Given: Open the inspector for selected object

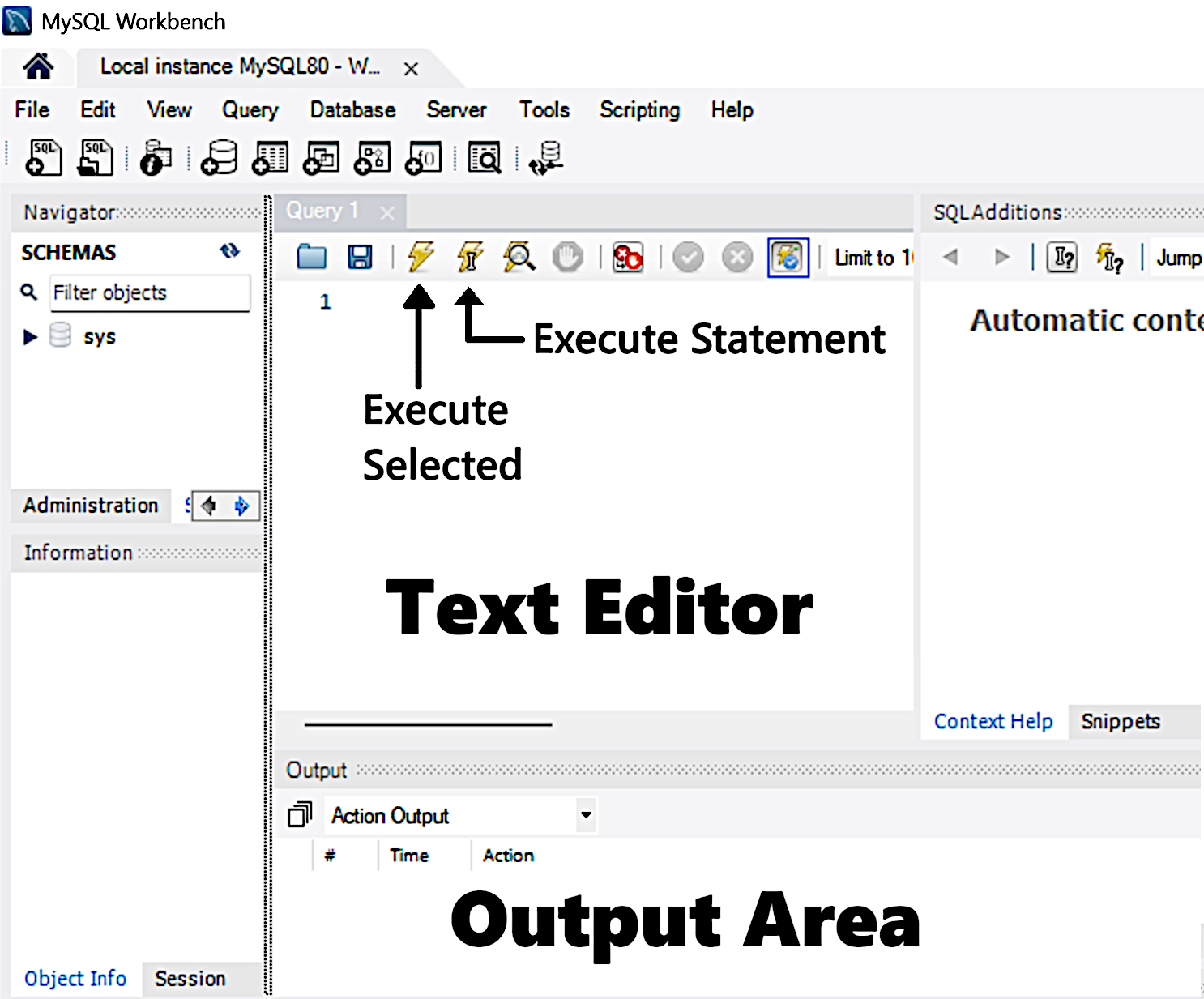Looking at the screenshot, I should [156, 157].
